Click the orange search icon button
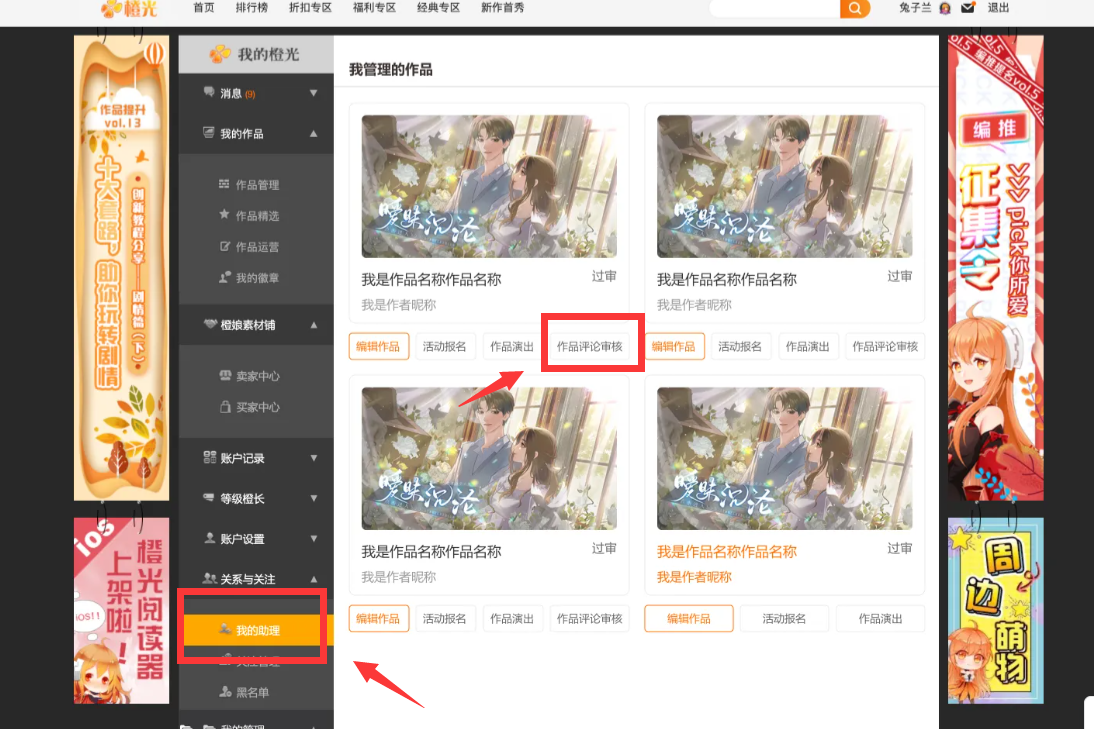Viewport: 1094px width, 729px height. (x=855, y=8)
